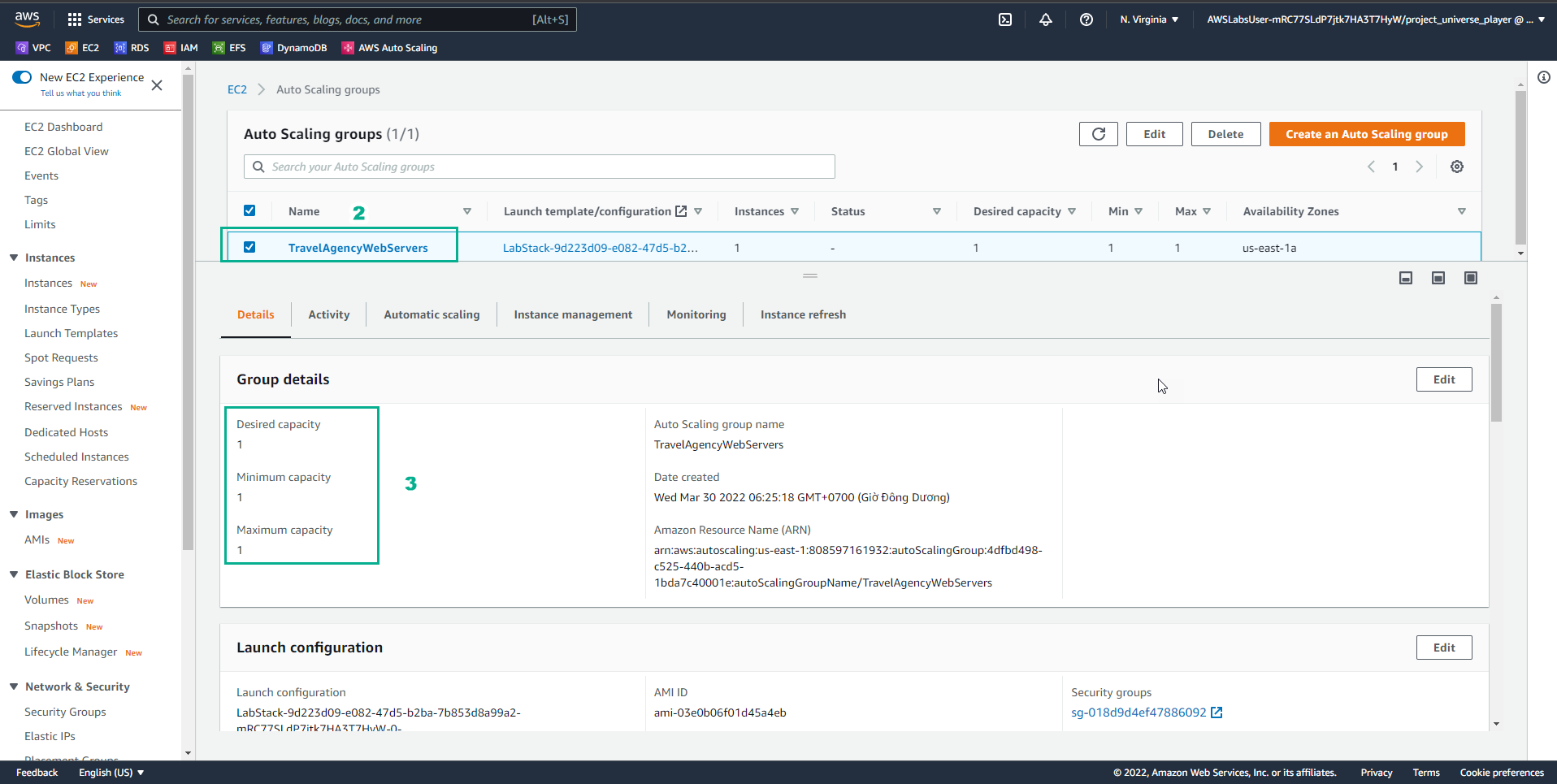
Task: Click the details panel vertical scrollbar
Action: coord(1496,362)
